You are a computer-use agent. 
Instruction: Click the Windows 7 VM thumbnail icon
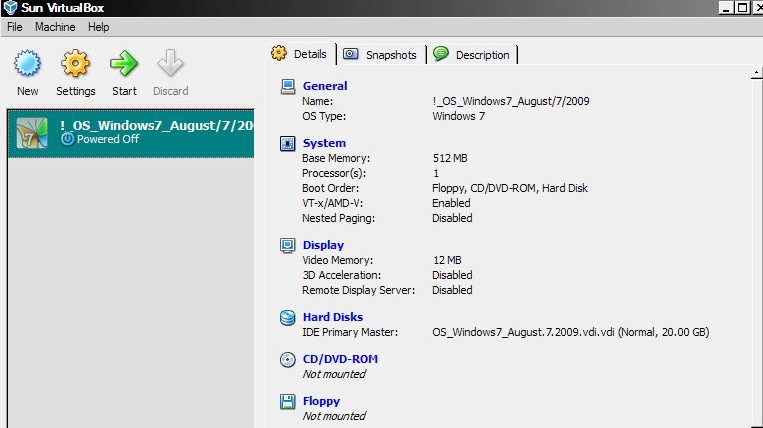coord(32,133)
